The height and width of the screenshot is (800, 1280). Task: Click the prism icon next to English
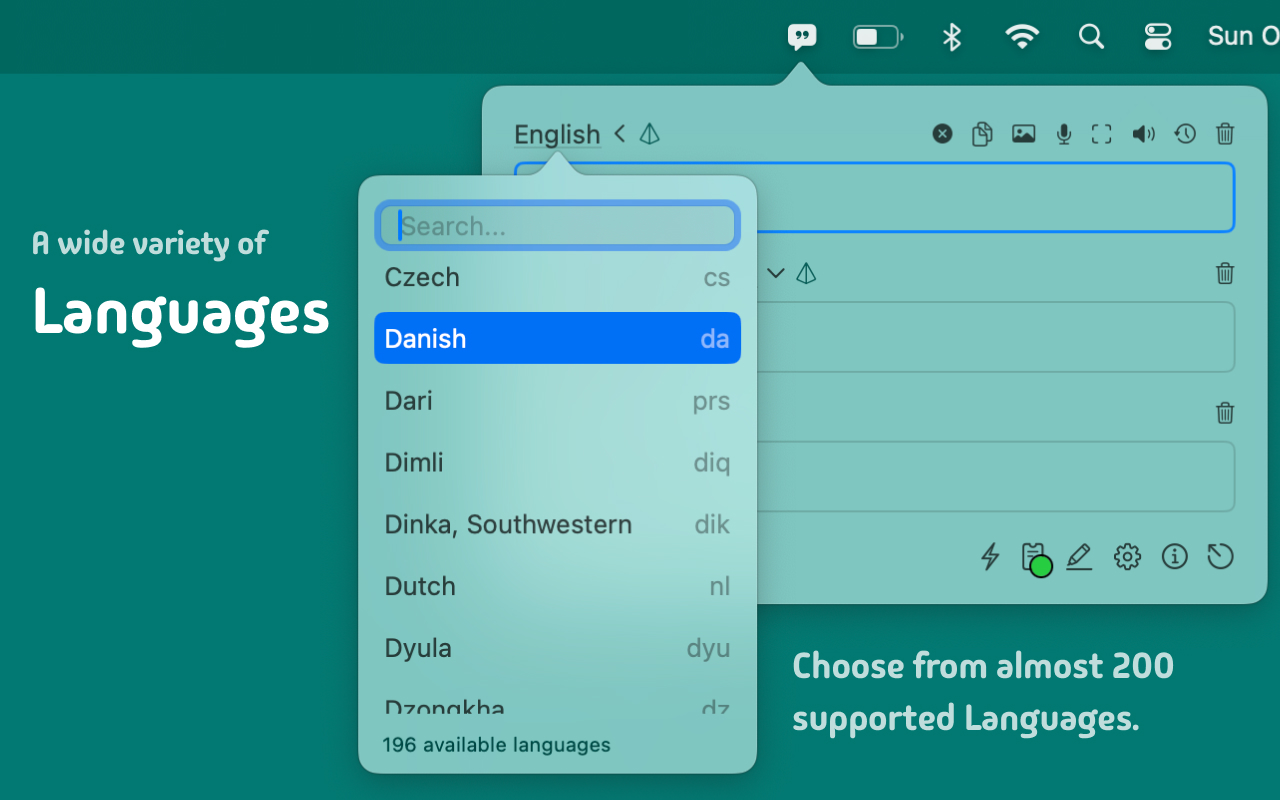point(650,134)
